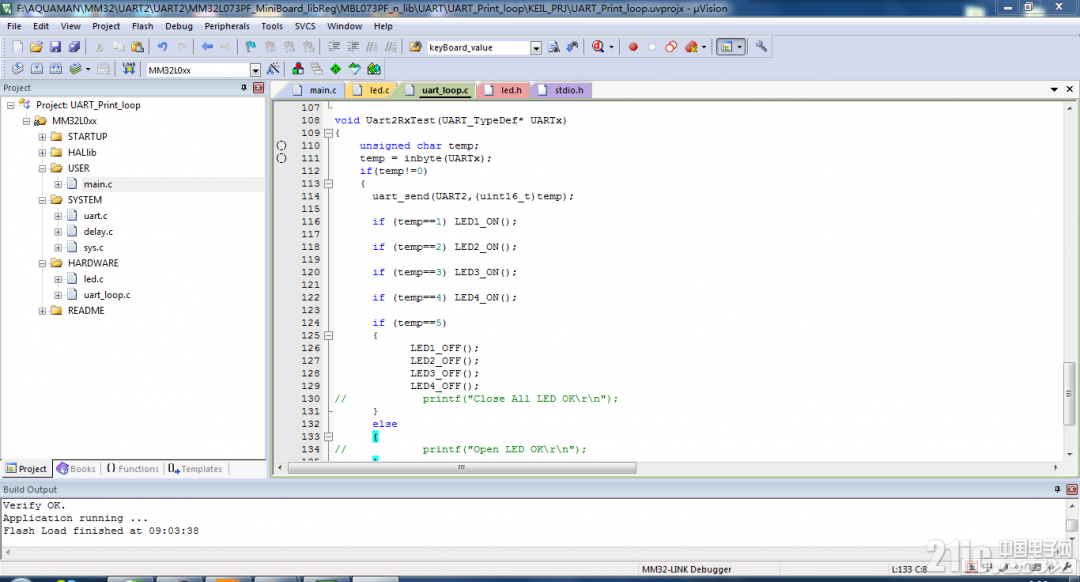Switch to the led.h tab
Viewport: 1080px width, 582px height.
[x=503, y=90]
